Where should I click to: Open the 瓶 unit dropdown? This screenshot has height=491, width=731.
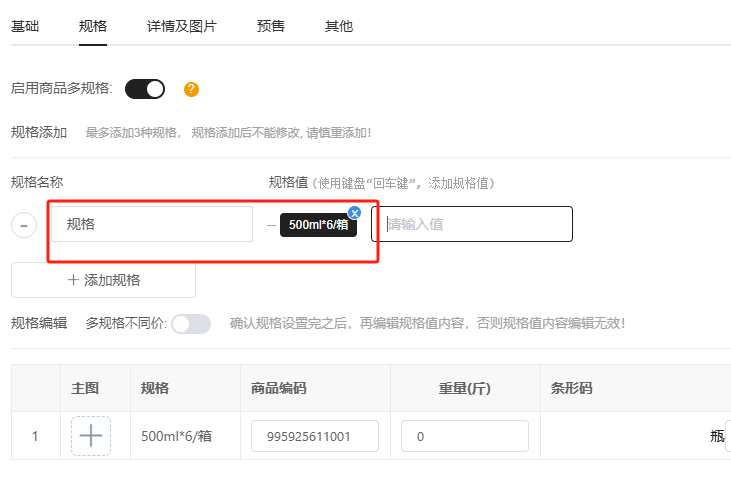click(x=720, y=436)
